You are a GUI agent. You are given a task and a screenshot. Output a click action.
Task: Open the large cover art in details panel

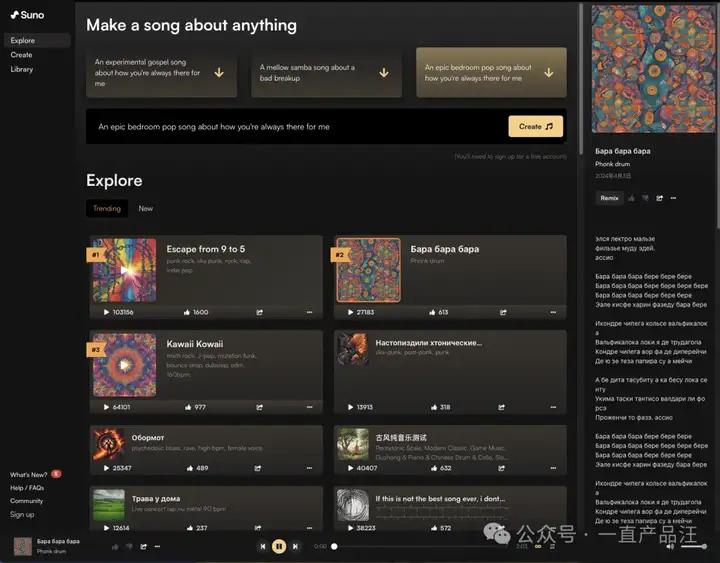(652, 69)
